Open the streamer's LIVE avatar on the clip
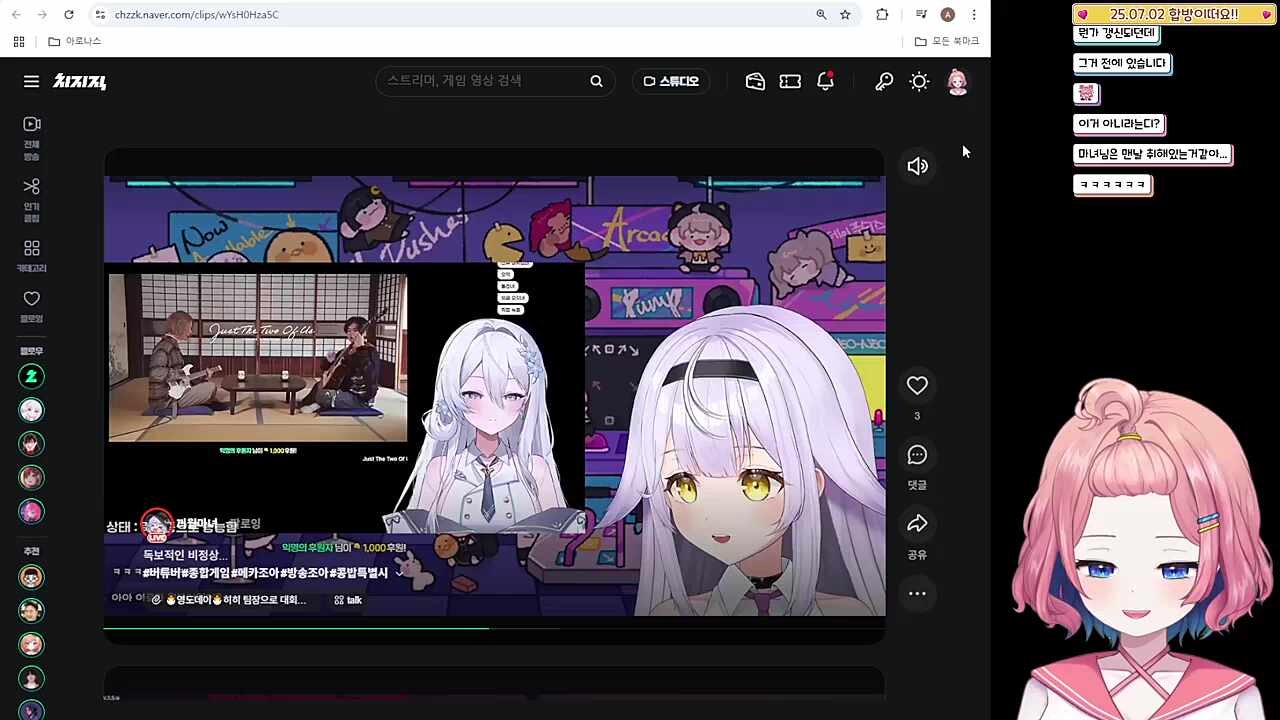1280x720 pixels. [157, 525]
